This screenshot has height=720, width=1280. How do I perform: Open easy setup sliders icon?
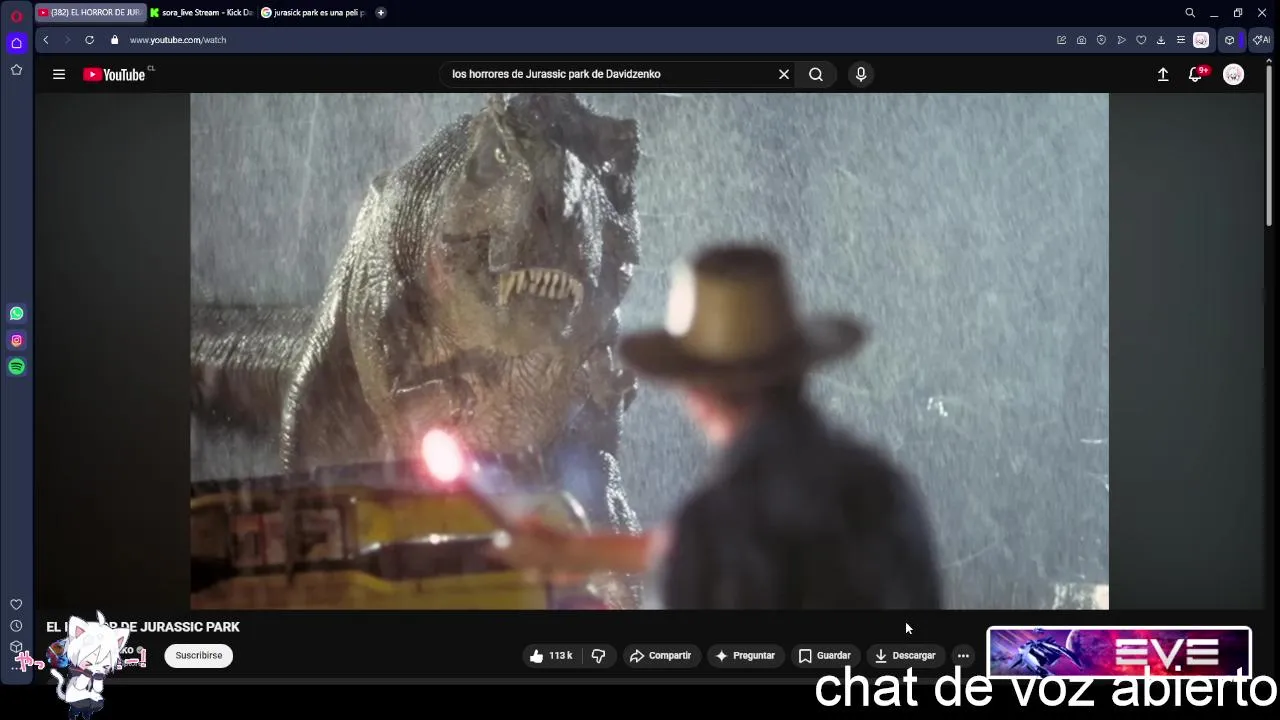coord(1181,40)
